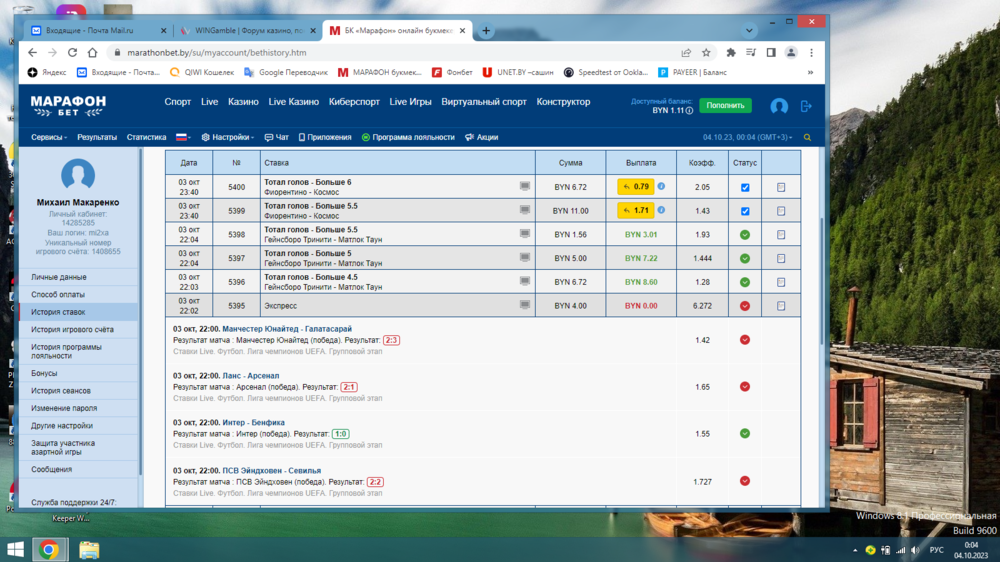1000x562 pixels.
Task: Expand the Настройки dropdown
Action: 228,137
